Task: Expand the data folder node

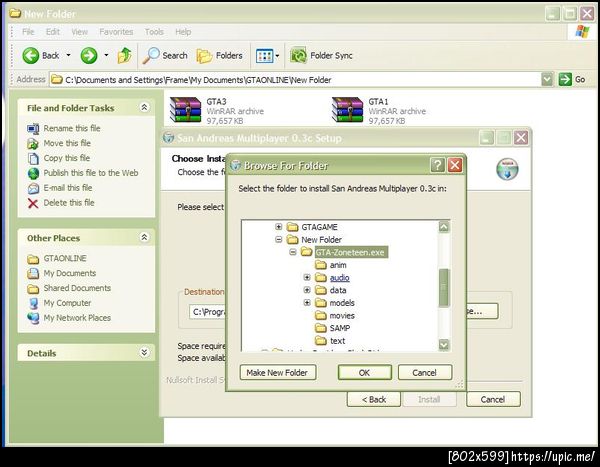Action: (x=307, y=290)
